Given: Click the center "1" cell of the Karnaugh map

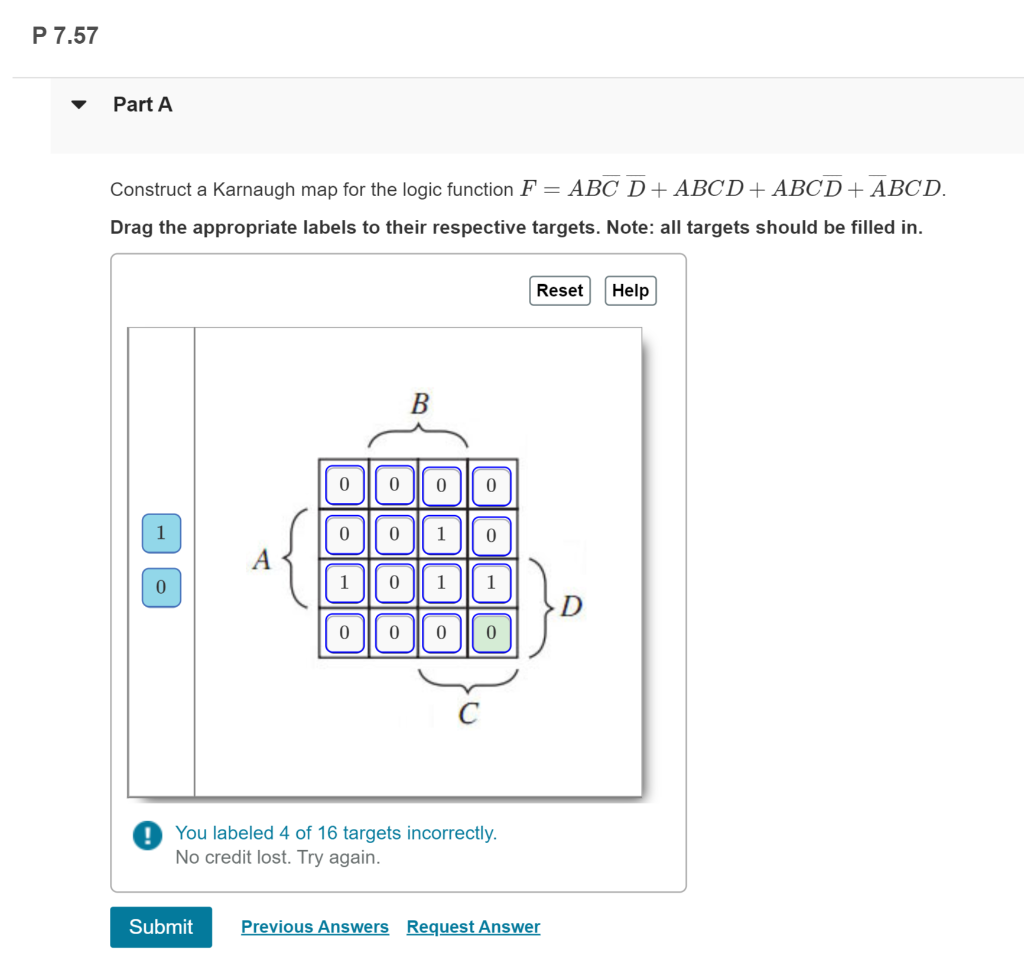Looking at the screenshot, I should pyautogui.click(x=441, y=583).
